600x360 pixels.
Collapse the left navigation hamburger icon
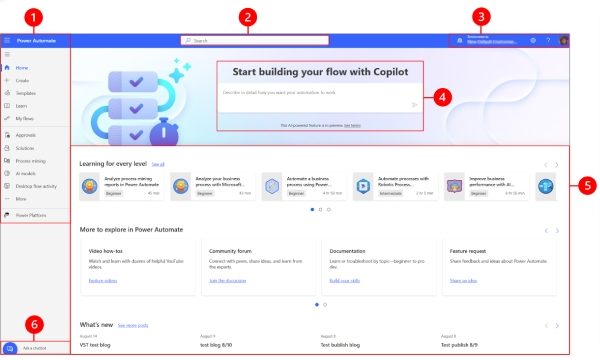click(7, 54)
